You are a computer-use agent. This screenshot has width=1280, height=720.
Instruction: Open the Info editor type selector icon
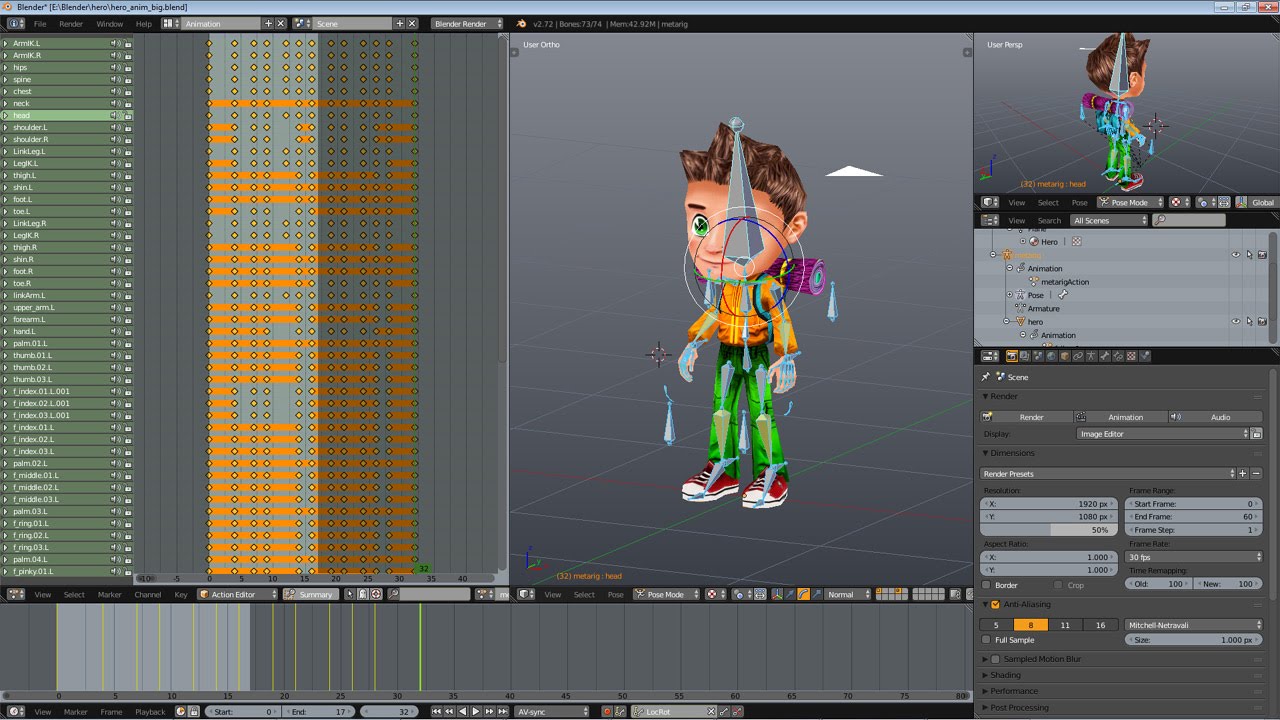[x=16, y=23]
